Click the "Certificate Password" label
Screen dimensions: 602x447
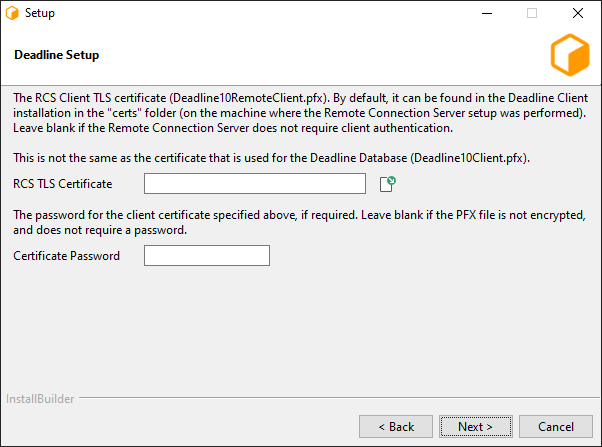coord(67,256)
